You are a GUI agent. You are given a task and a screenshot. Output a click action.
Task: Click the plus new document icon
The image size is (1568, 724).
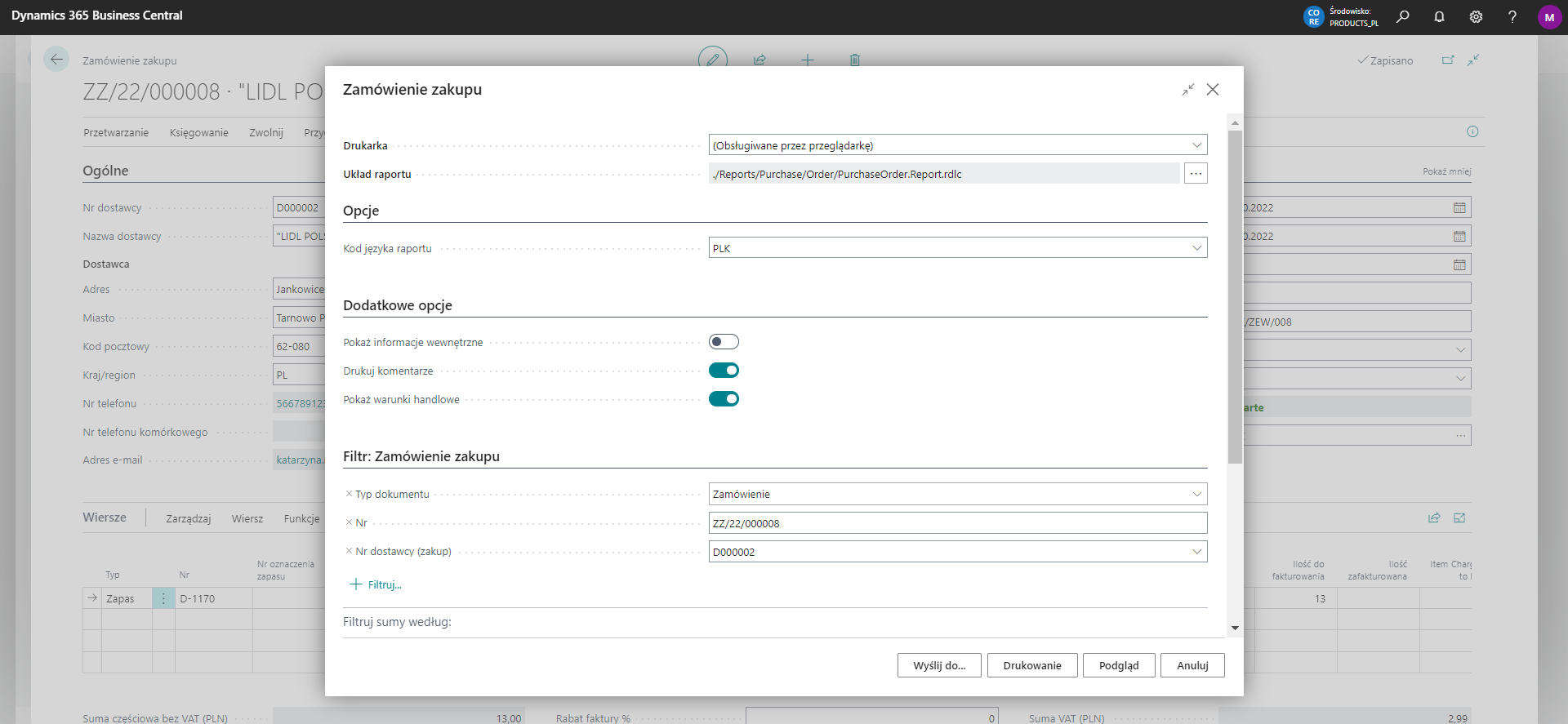tap(808, 60)
